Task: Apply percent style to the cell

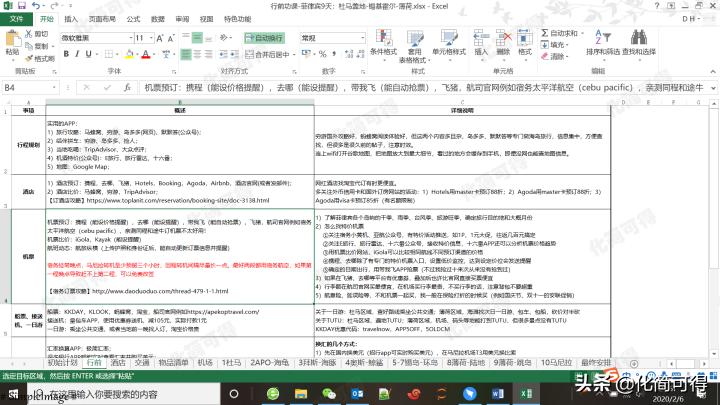Action: pyautogui.click(x=322, y=54)
